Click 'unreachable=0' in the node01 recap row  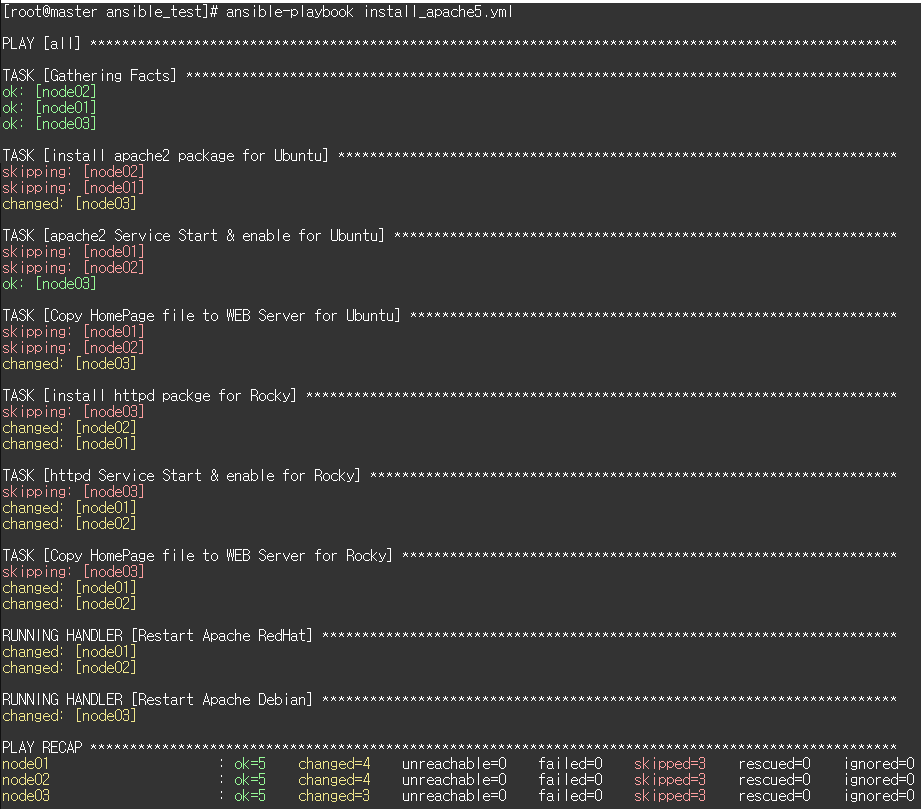click(x=454, y=764)
